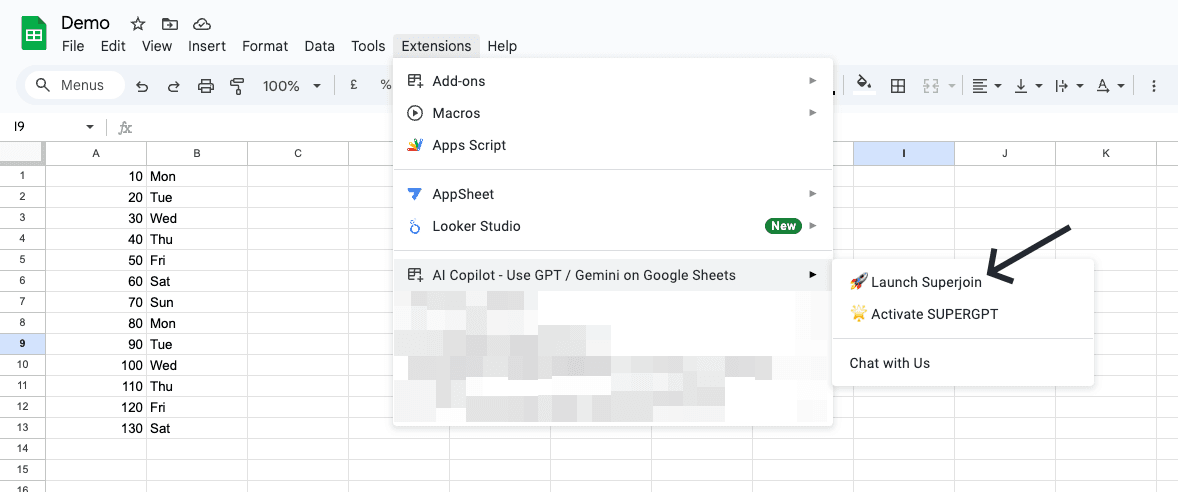Viewport: 1178px width, 492px height.
Task: Click the Demo document title
Action: pyautogui.click(x=85, y=23)
